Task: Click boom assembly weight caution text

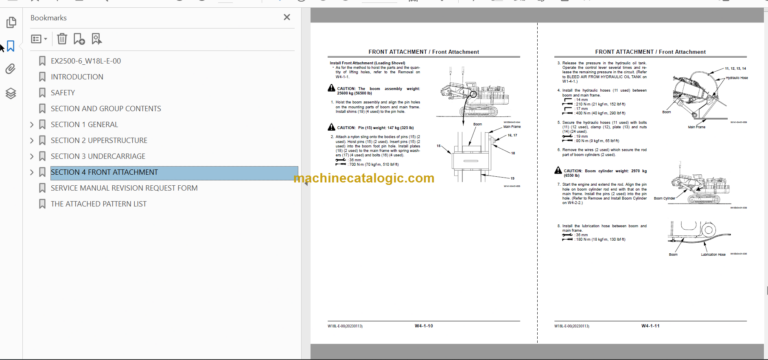Action: click(378, 91)
